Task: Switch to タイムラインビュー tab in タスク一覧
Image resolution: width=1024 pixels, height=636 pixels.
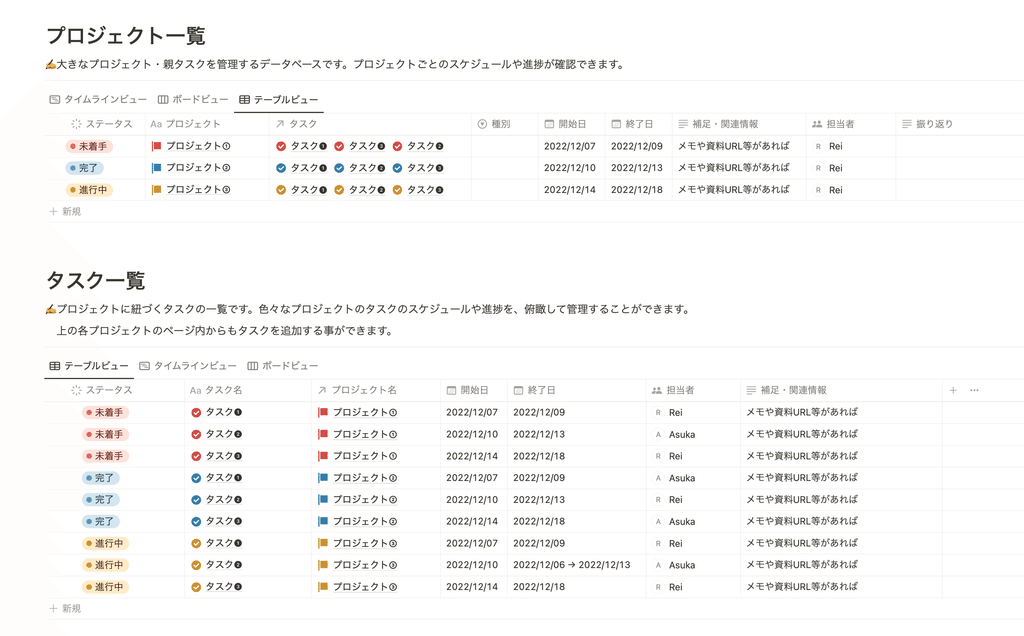Action: pyautogui.click(x=187, y=366)
